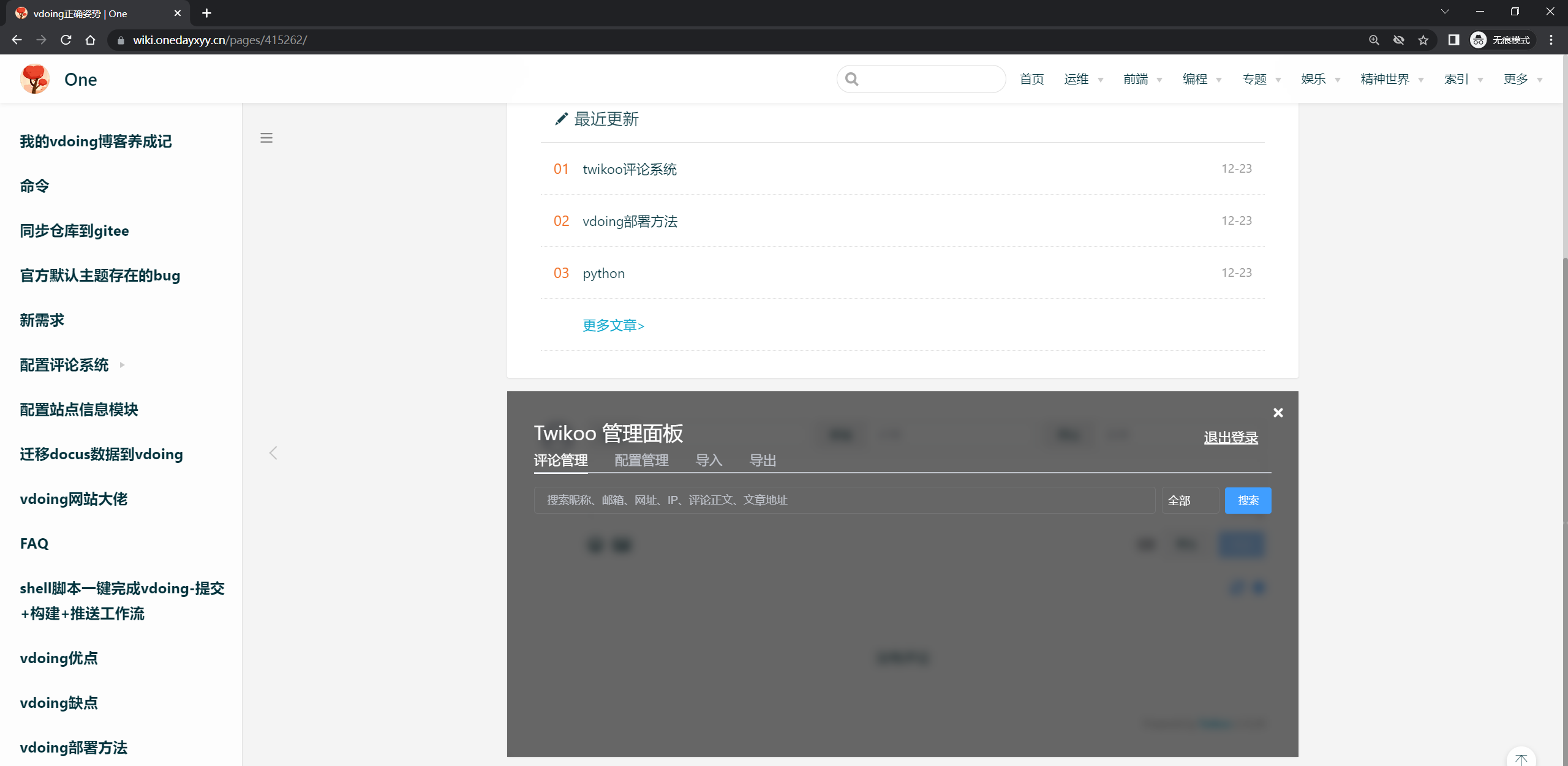1568x766 pixels.
Task: Click the browser address bar URL
Action: (220, 40)
